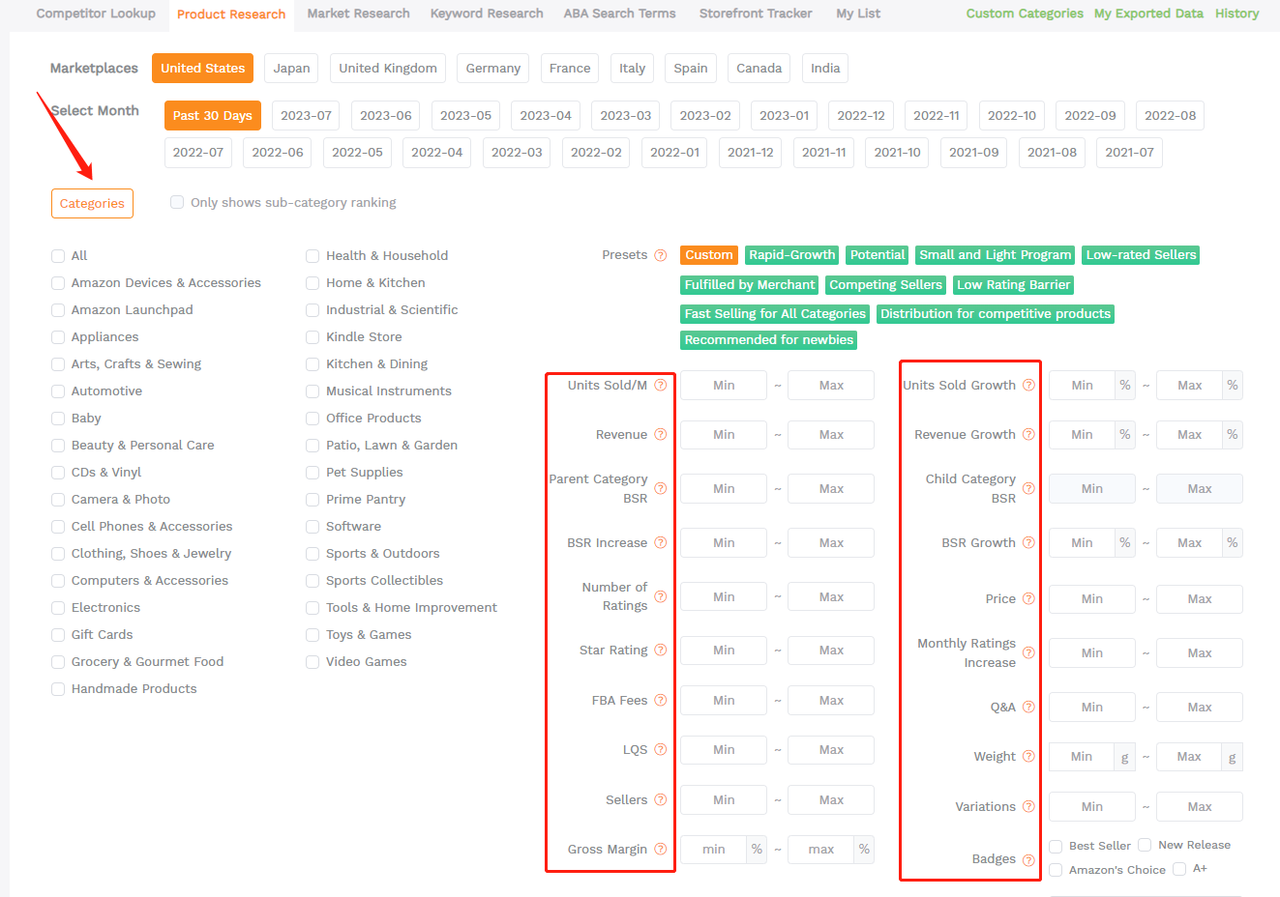Click the Units Sold/M Min field
This screenshot has height=897, width=1280.
[724, 385]
